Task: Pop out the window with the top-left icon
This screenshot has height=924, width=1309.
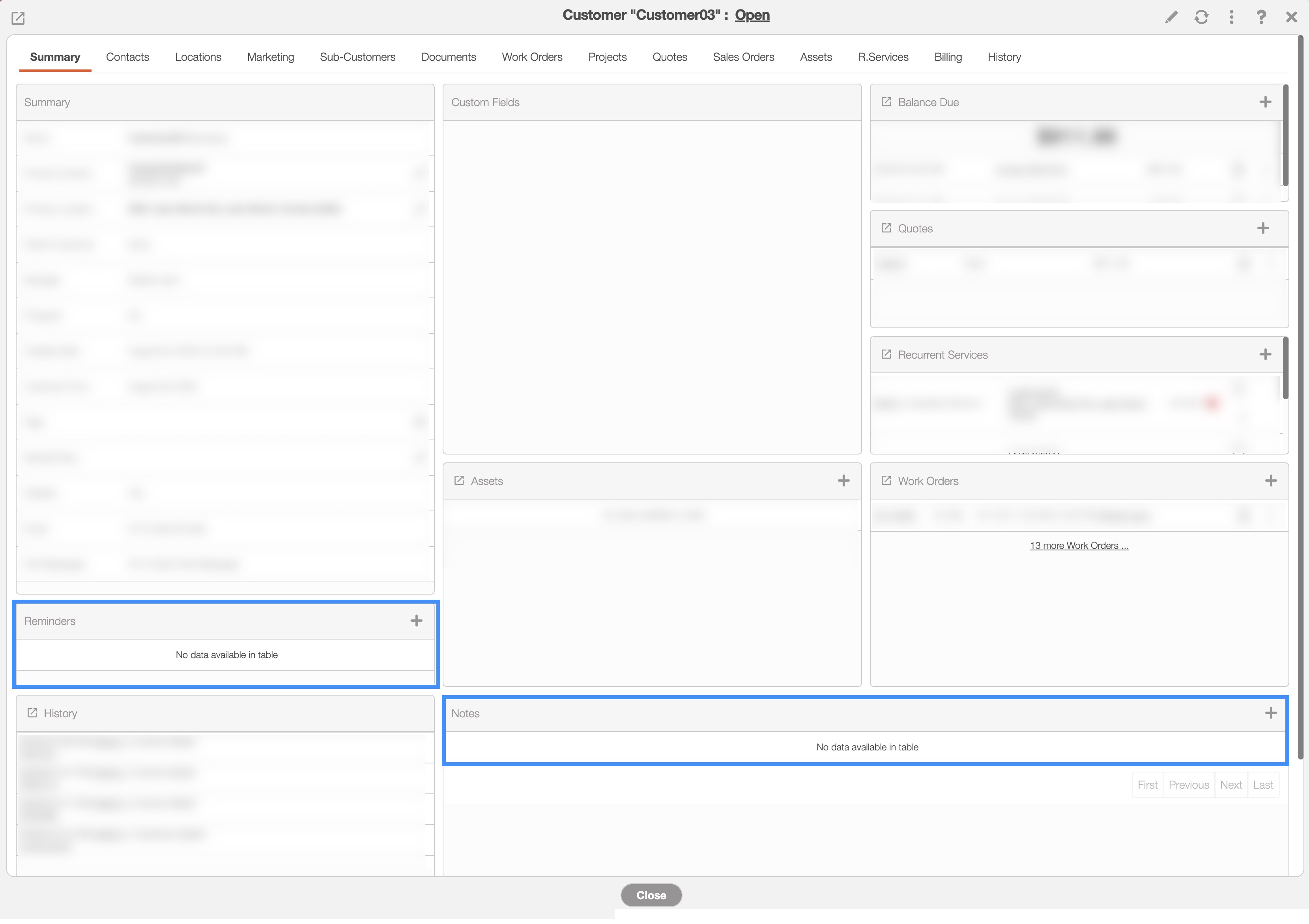Action: 18,18
